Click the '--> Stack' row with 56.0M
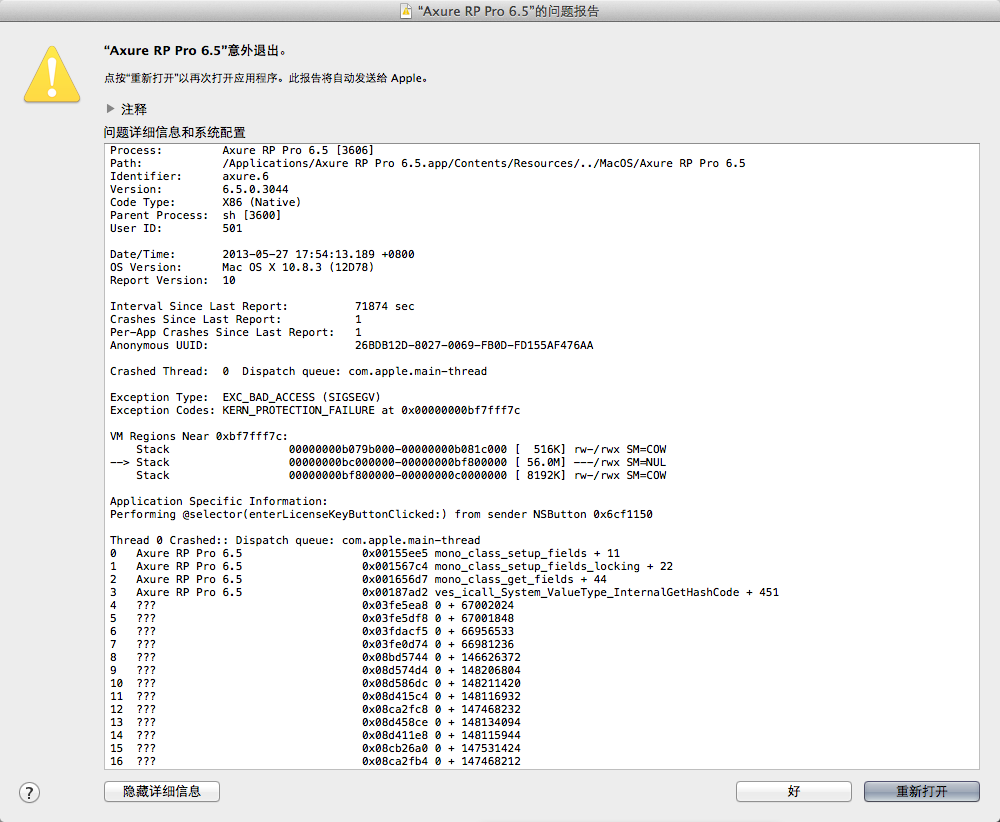 388,462
